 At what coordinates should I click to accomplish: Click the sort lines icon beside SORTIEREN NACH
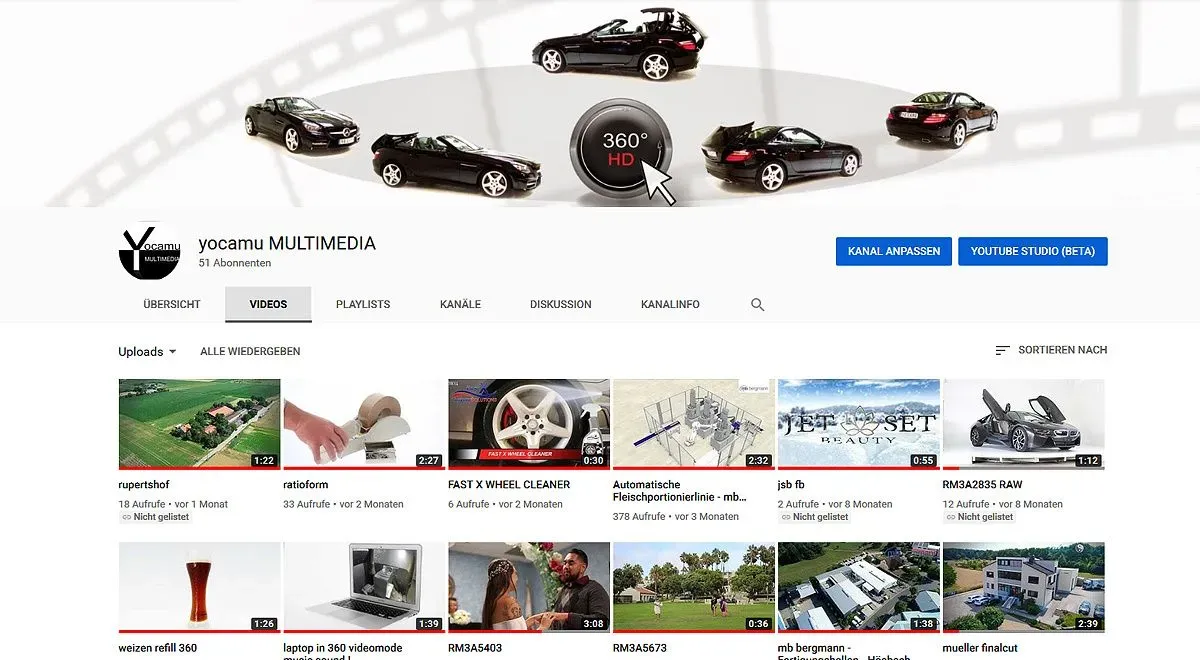click(1002, 351)
